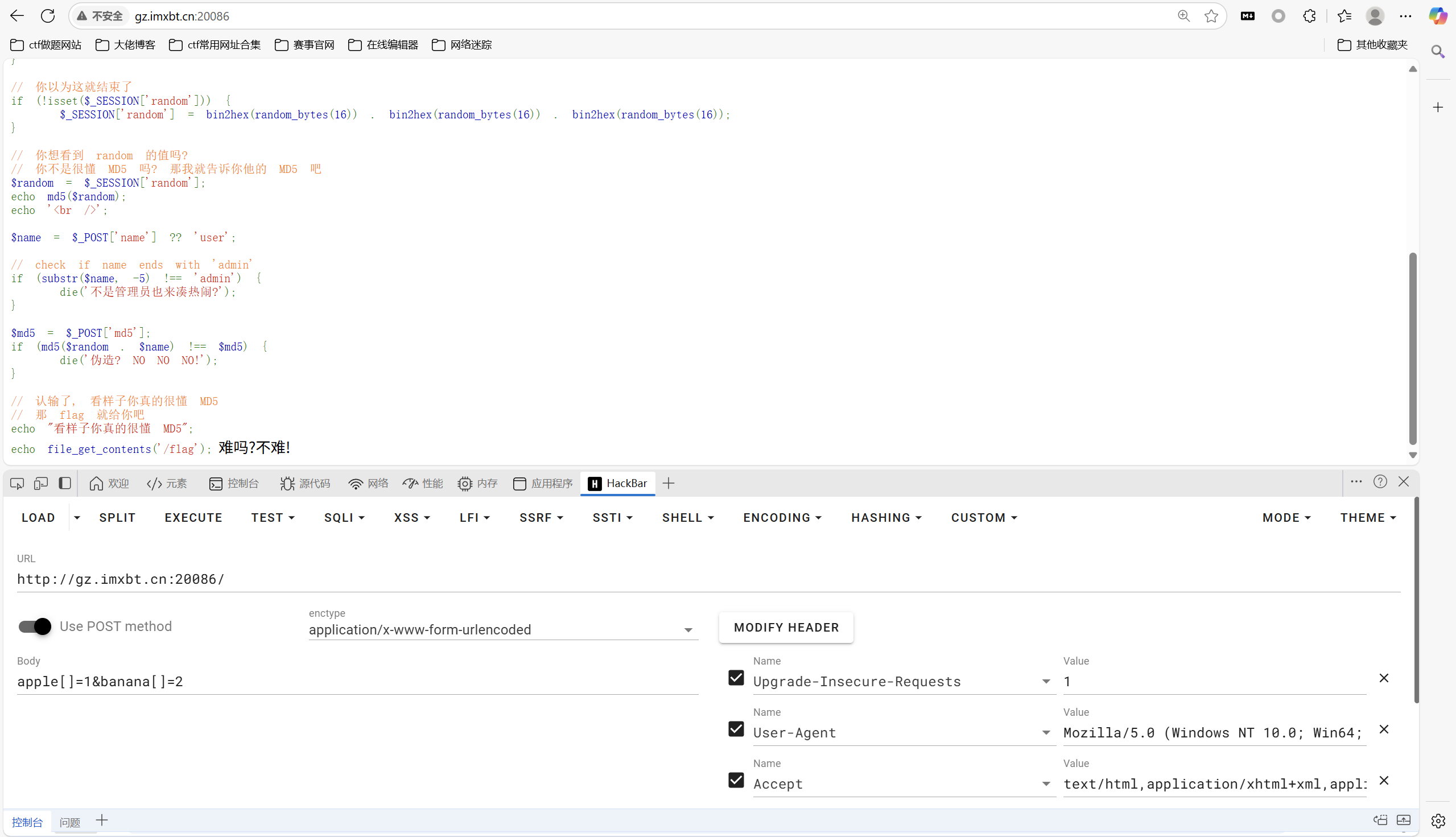
Task: Switch to the 网络 DevTools tab
Action: (369, 484)
